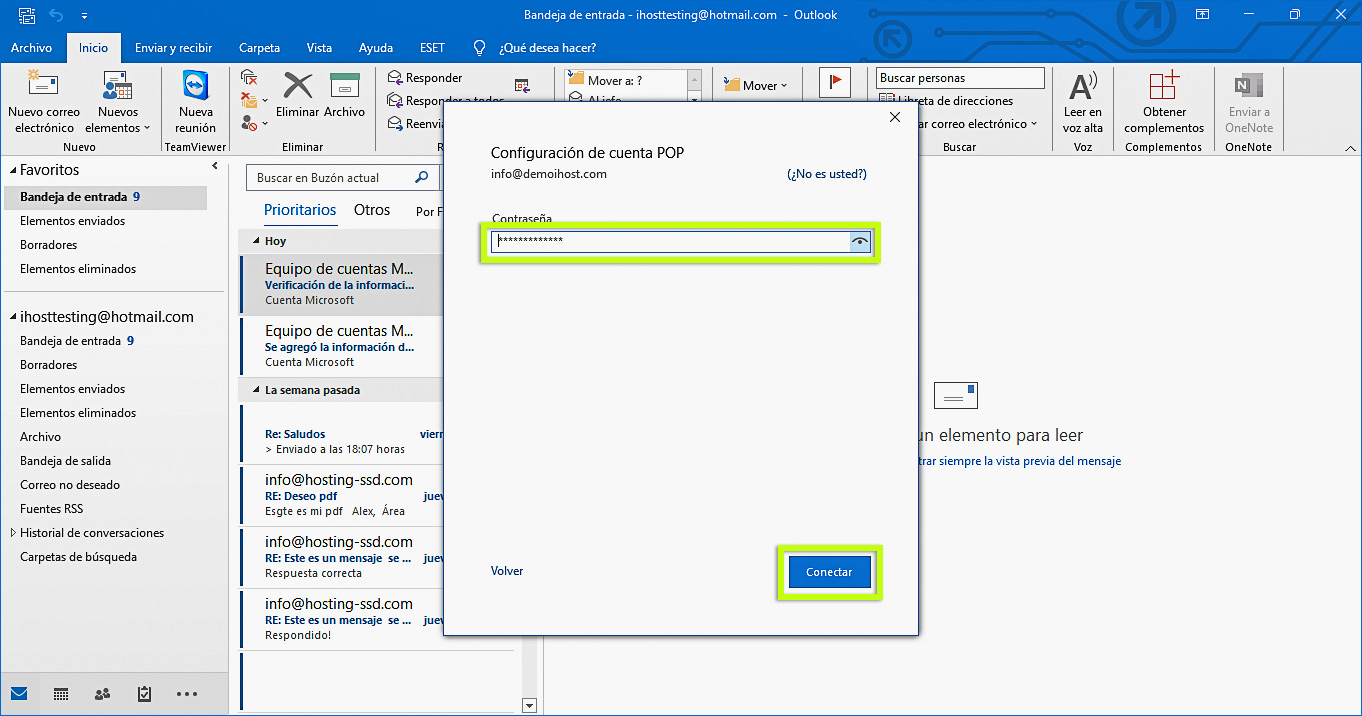Open the ESET tab
1362x716 pixels.
point(433,48)
